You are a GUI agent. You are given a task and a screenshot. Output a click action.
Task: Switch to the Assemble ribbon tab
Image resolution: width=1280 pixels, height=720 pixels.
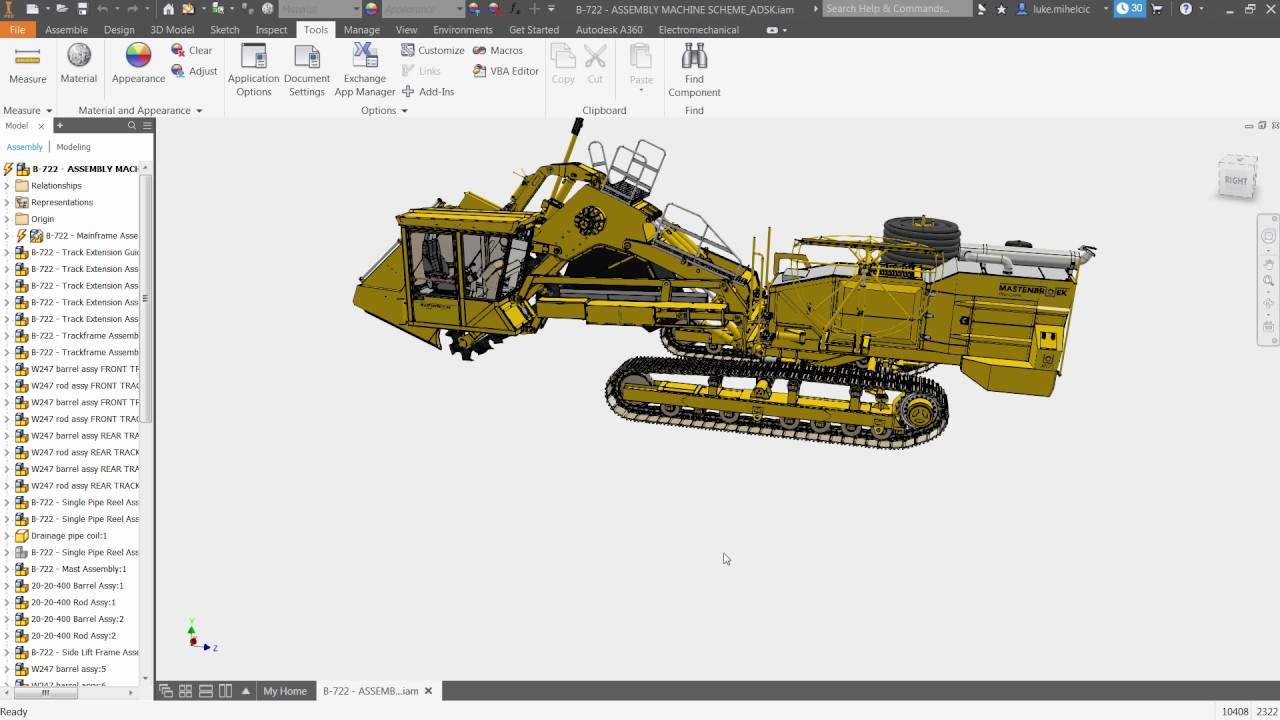pos(66,30)
